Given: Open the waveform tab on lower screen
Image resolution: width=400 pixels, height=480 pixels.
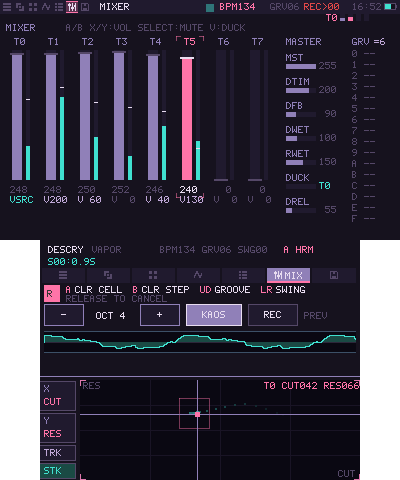Looking at the screenshot, I should tap(198, 275).
